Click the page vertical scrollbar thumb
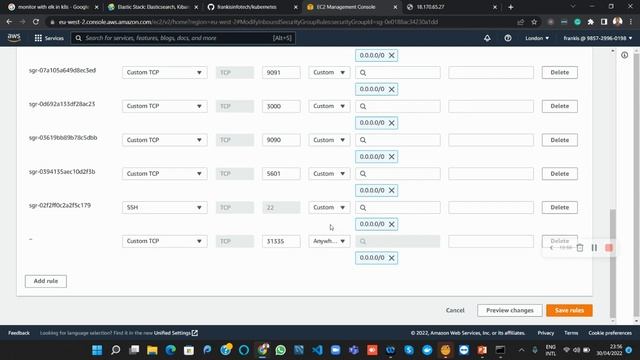This screenshot has width=640, height=360. click(x=613, y=263)
